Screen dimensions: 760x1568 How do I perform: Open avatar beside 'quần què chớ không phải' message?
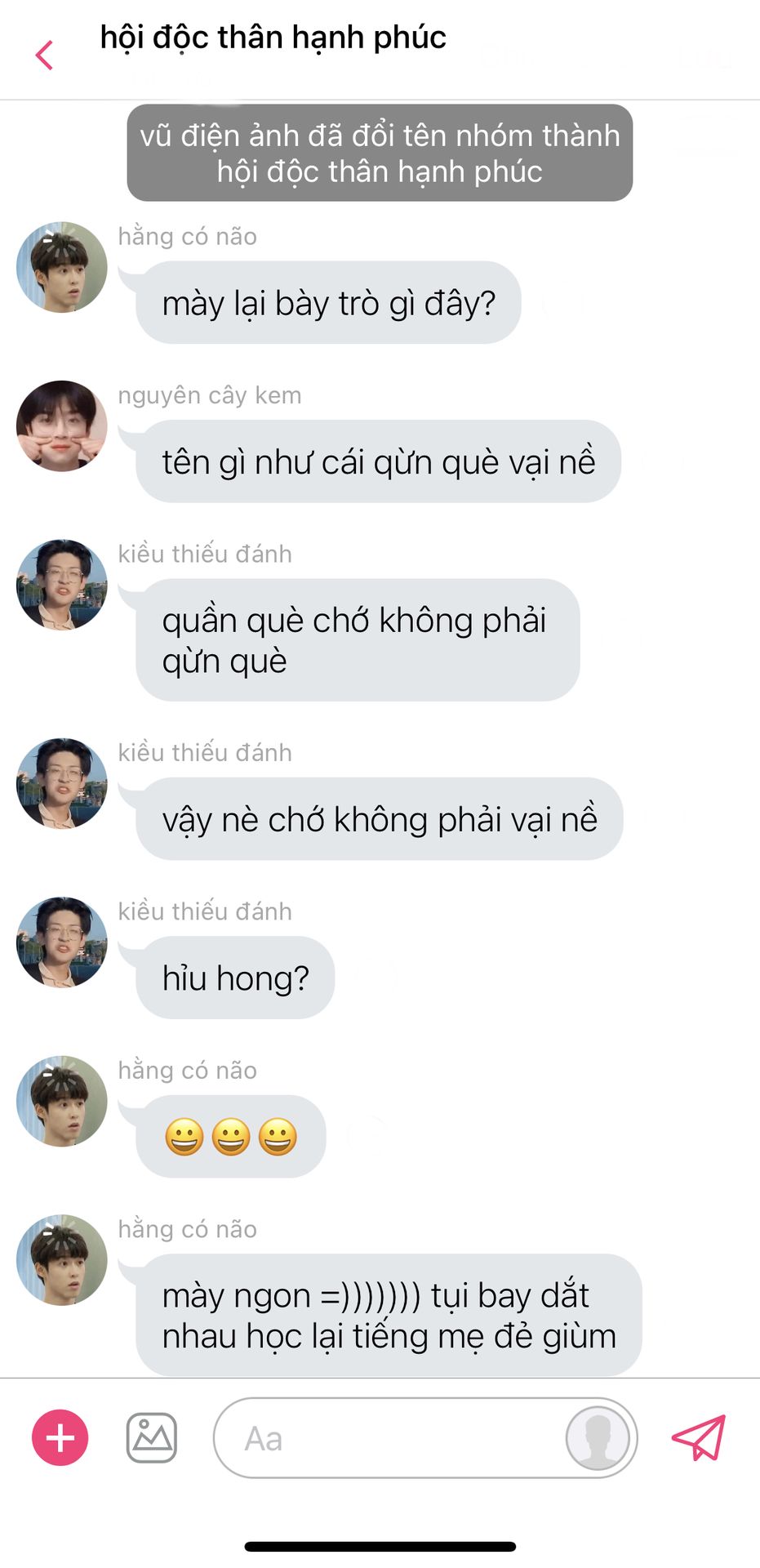[62, 585]
